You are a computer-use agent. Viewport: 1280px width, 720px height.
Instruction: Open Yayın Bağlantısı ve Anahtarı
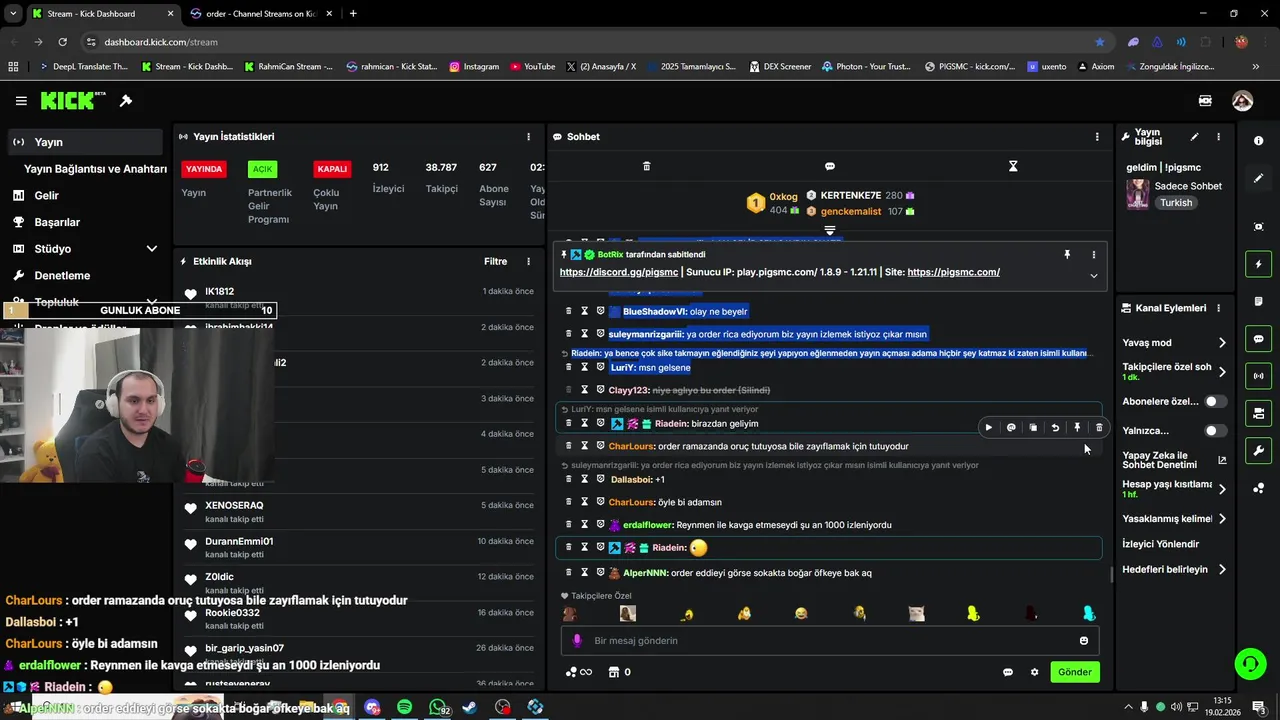coord(95,169)
